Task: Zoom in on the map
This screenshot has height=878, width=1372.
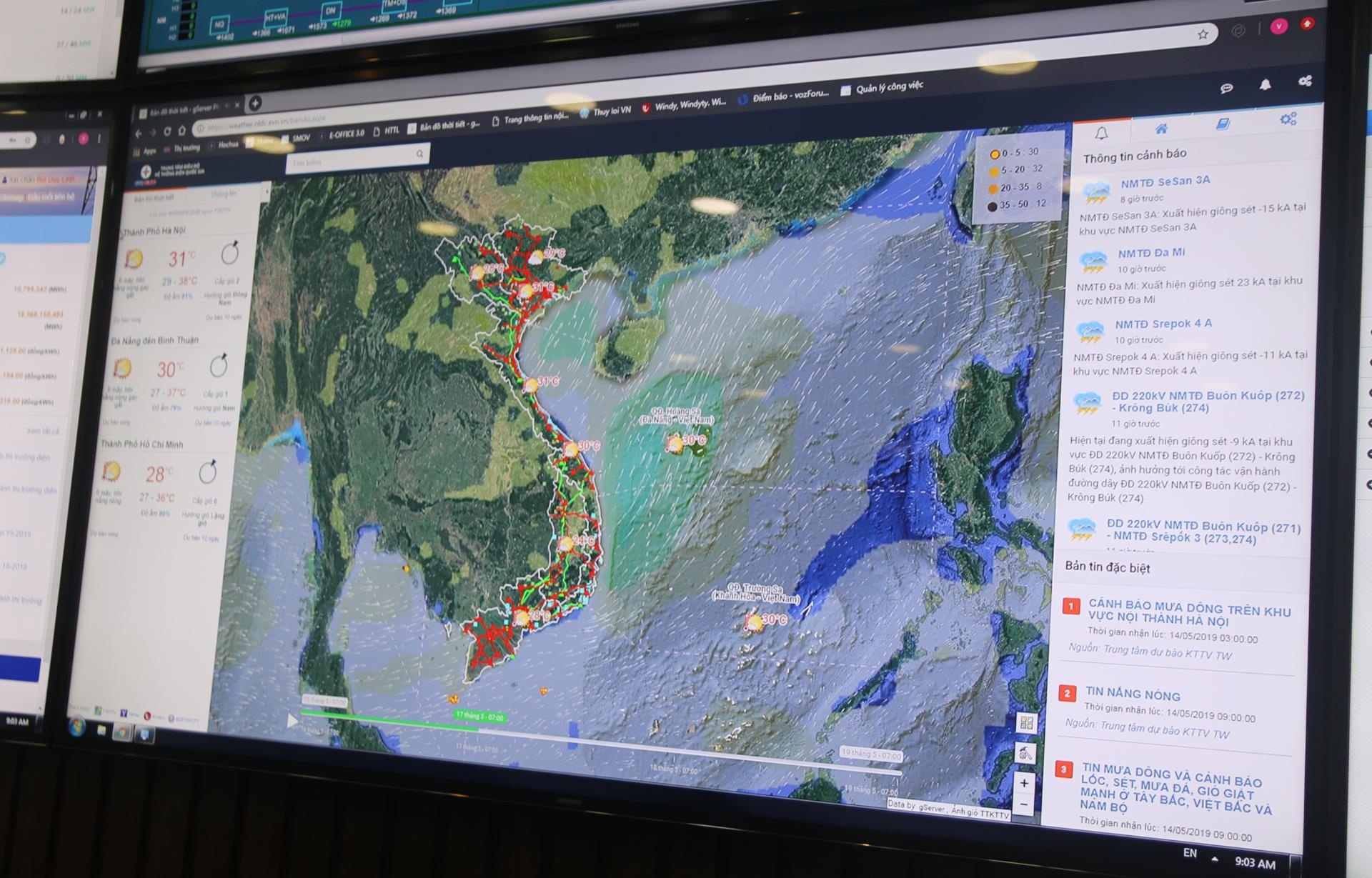Action: click(1024, 783)
